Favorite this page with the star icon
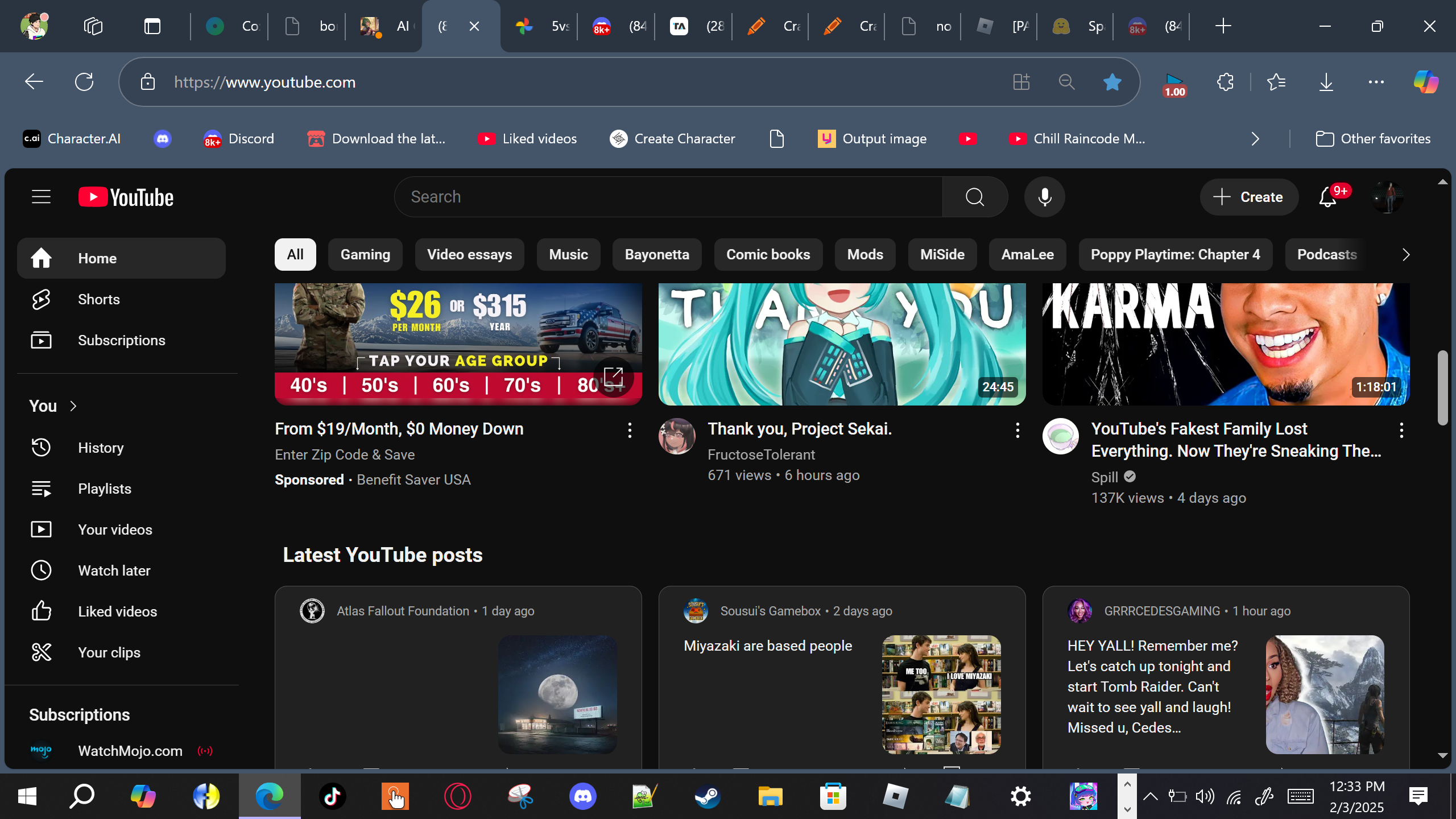Image resolution: width=1456 pixels, height=819 pixels. (1112, 82)
